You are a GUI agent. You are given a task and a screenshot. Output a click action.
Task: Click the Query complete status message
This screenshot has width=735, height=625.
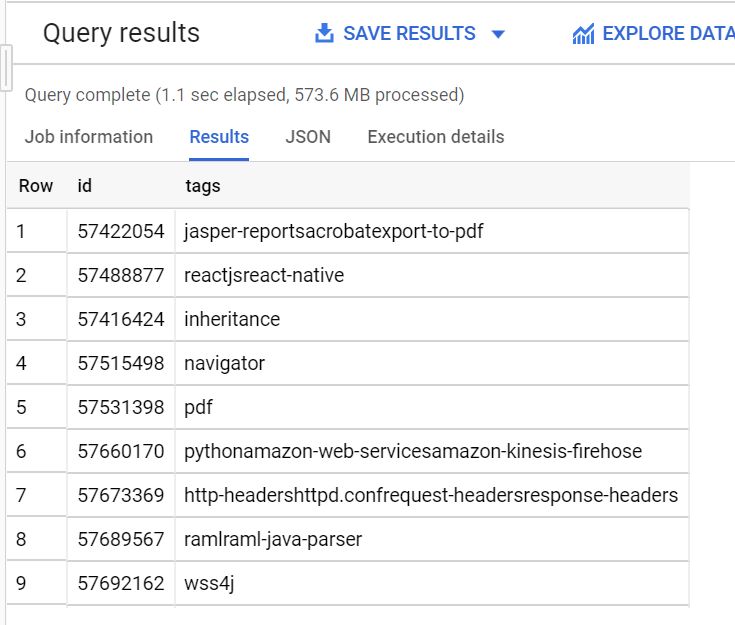pos(244,95)
